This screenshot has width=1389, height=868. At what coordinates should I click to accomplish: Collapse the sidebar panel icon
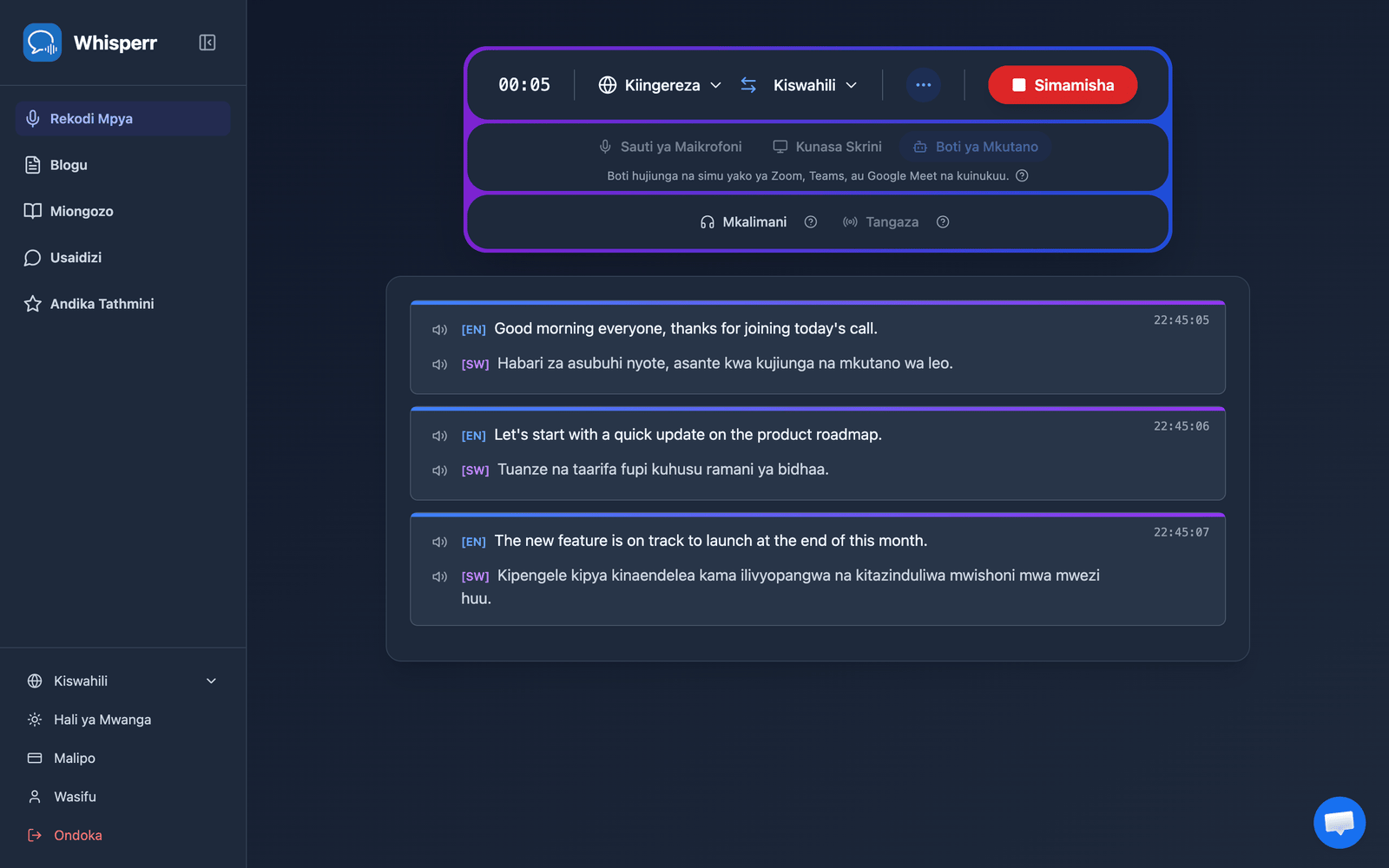click(207, 43)
